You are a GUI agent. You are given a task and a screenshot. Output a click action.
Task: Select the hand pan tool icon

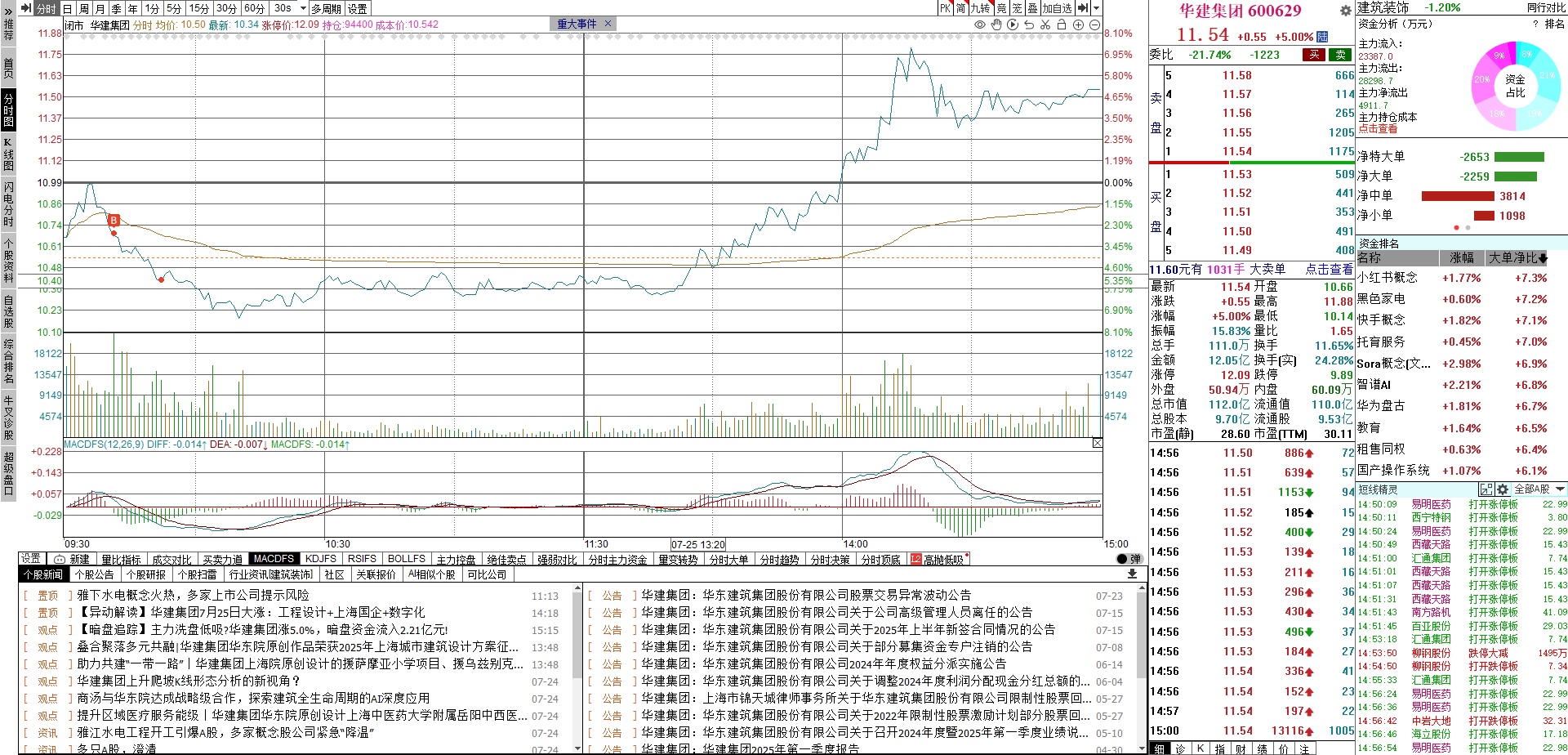(x=996, y=25)
